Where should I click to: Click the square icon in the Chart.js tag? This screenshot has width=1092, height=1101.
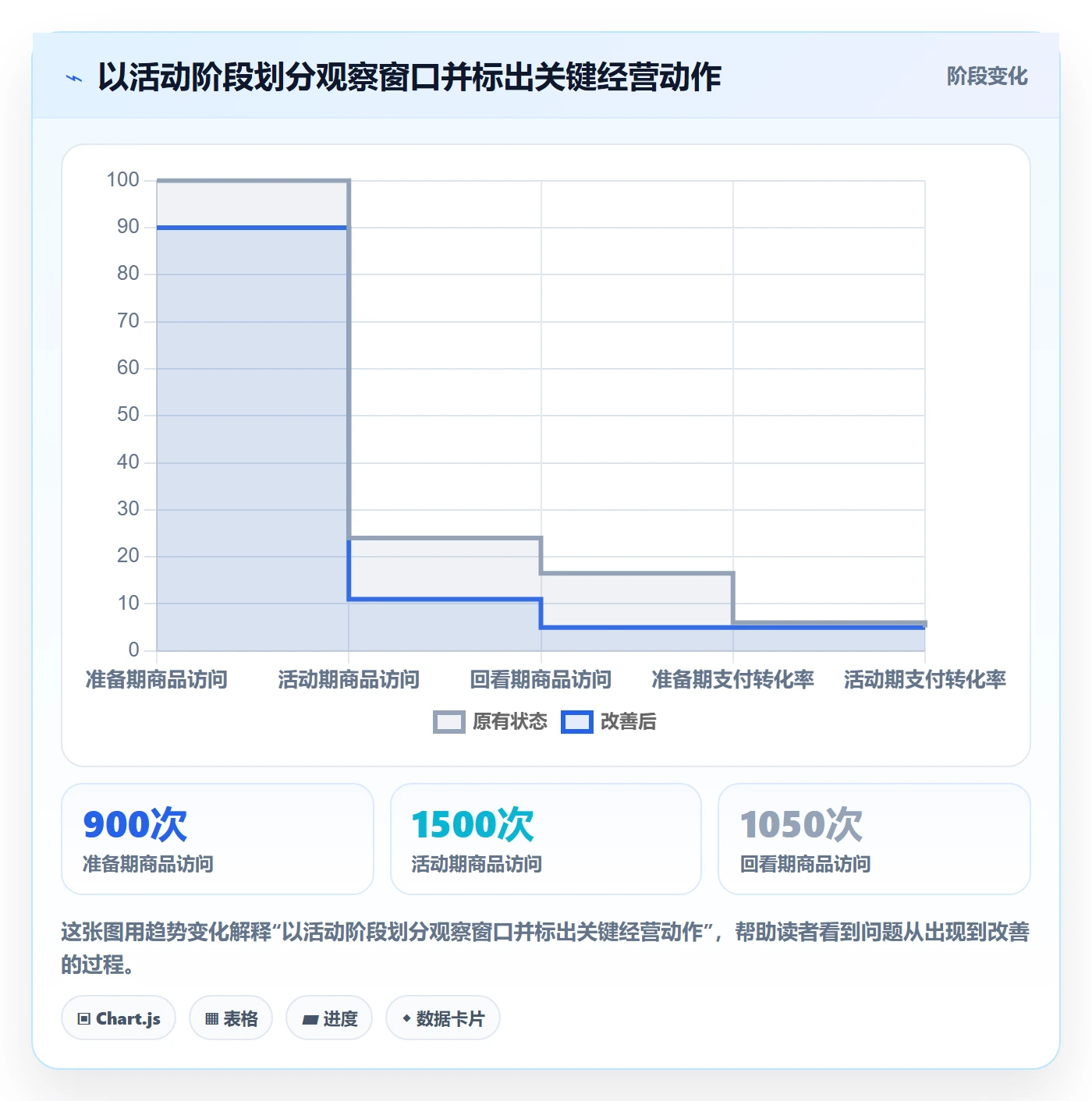(x=84, y=1019)
